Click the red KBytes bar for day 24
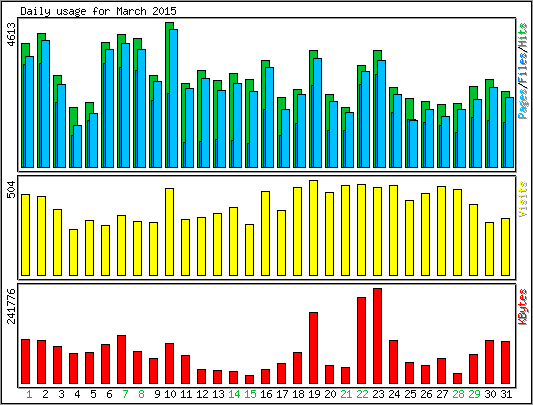This screenshot has height=405, width=533. 393,362
